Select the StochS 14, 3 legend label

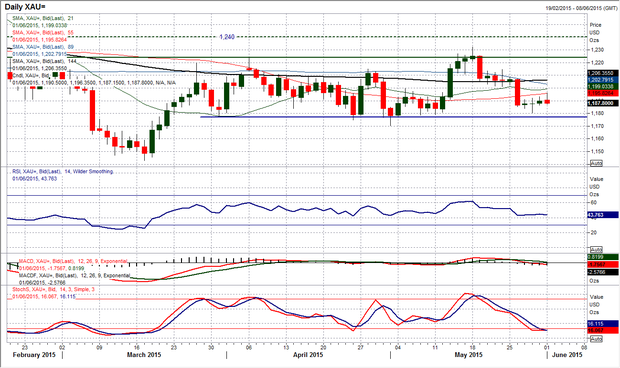pos(53,289)
